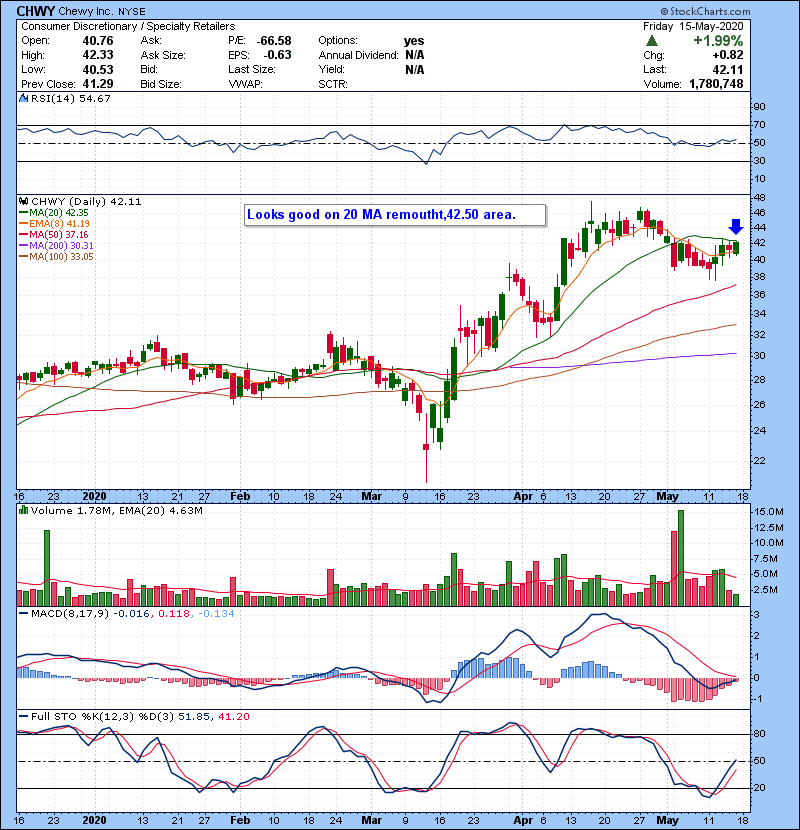Screen dimensions: 800x830
Task: Click the "Last Size:" label
Action: [x=252, y=69]
